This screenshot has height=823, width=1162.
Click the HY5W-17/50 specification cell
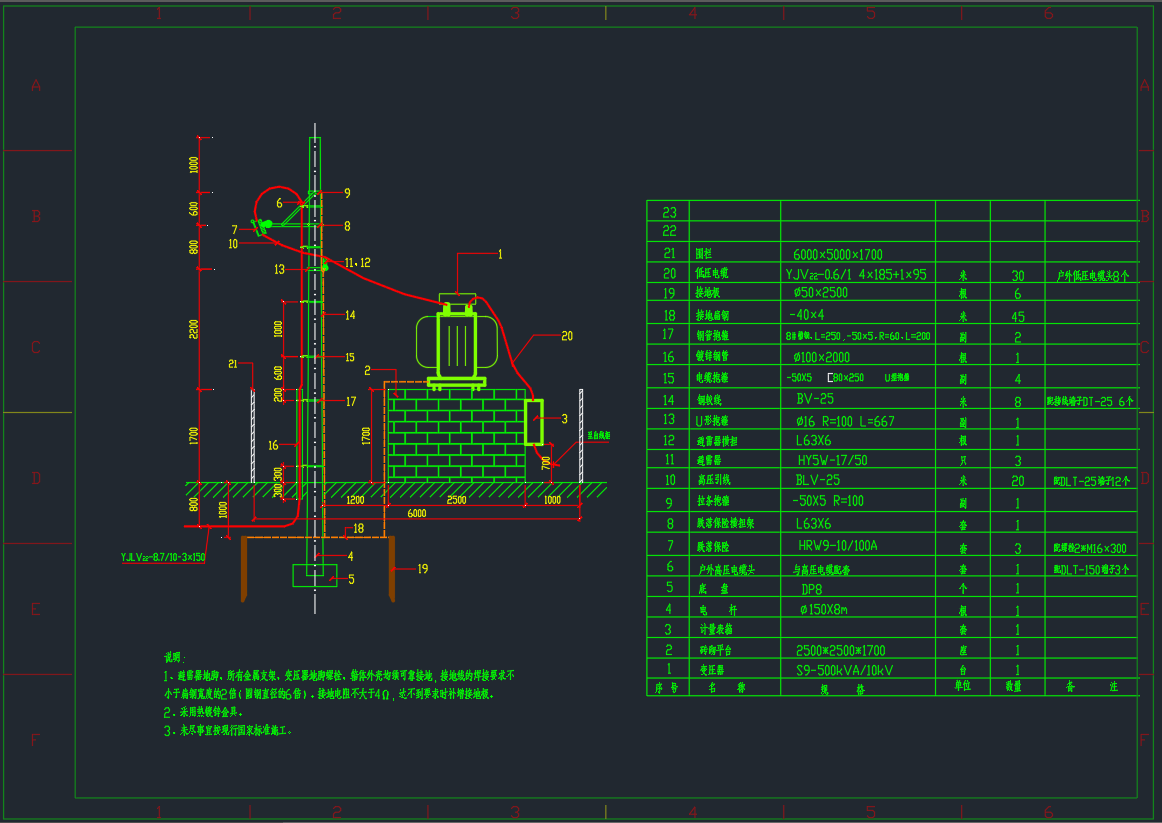click(832, 460)
